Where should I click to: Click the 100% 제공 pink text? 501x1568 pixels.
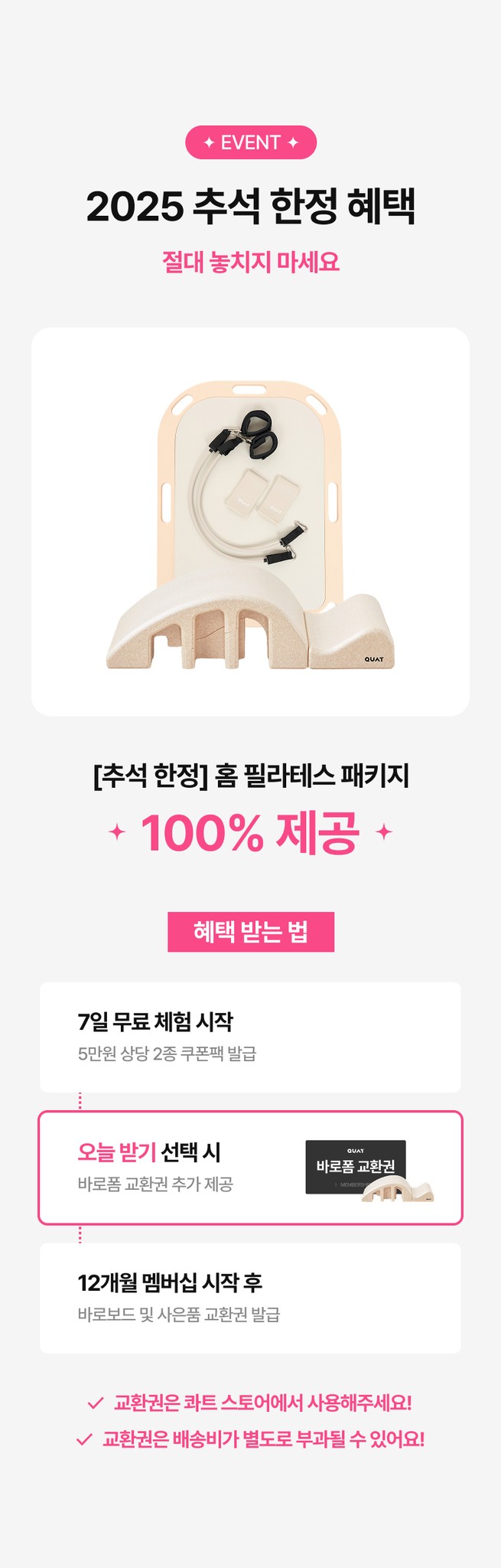250,832
